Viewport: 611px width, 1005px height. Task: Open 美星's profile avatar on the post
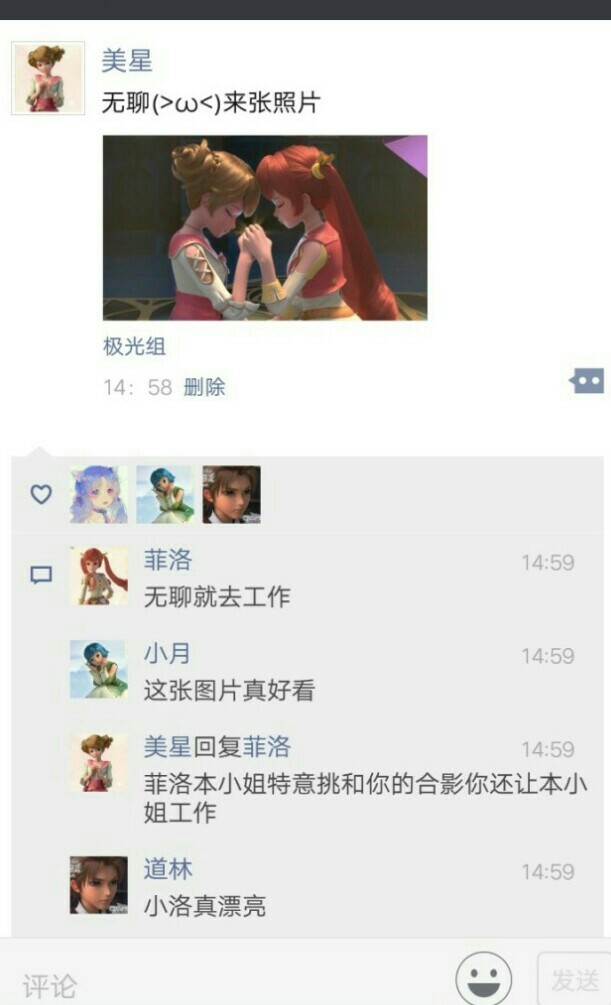(48, 78)
